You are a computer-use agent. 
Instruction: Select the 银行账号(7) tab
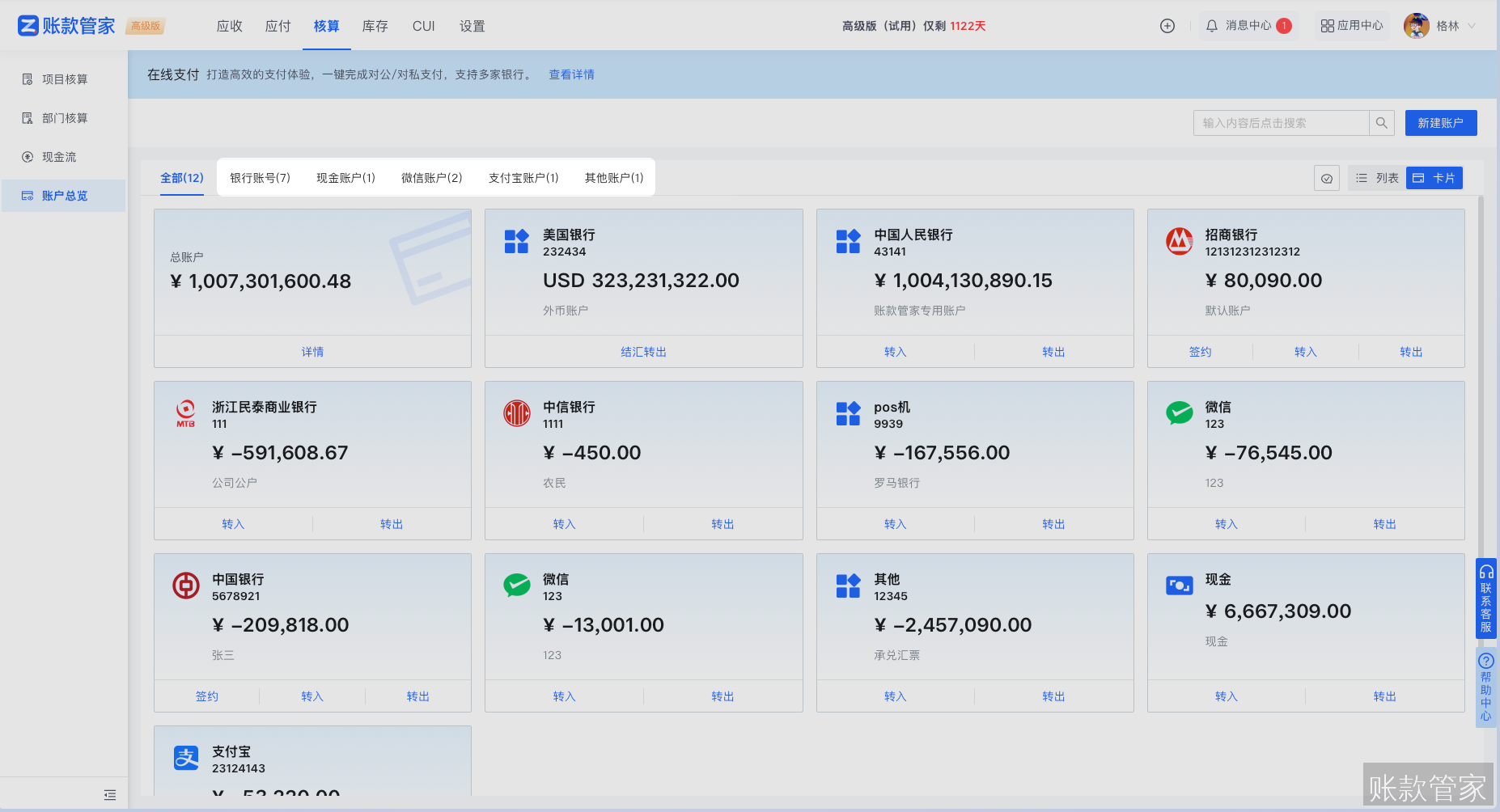tap(260, 178)
